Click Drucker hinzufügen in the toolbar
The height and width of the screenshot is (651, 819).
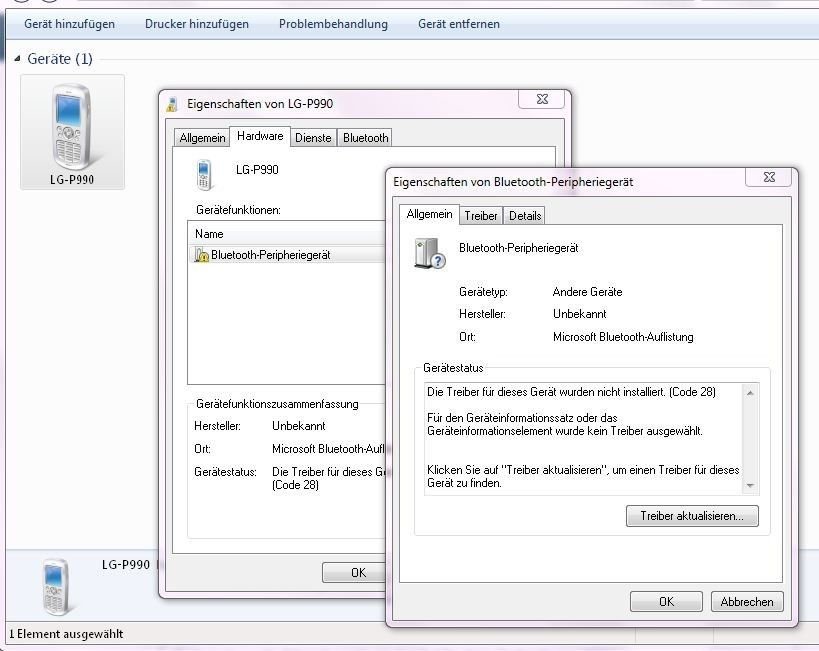pyautogui.click(x=197, y=24)
